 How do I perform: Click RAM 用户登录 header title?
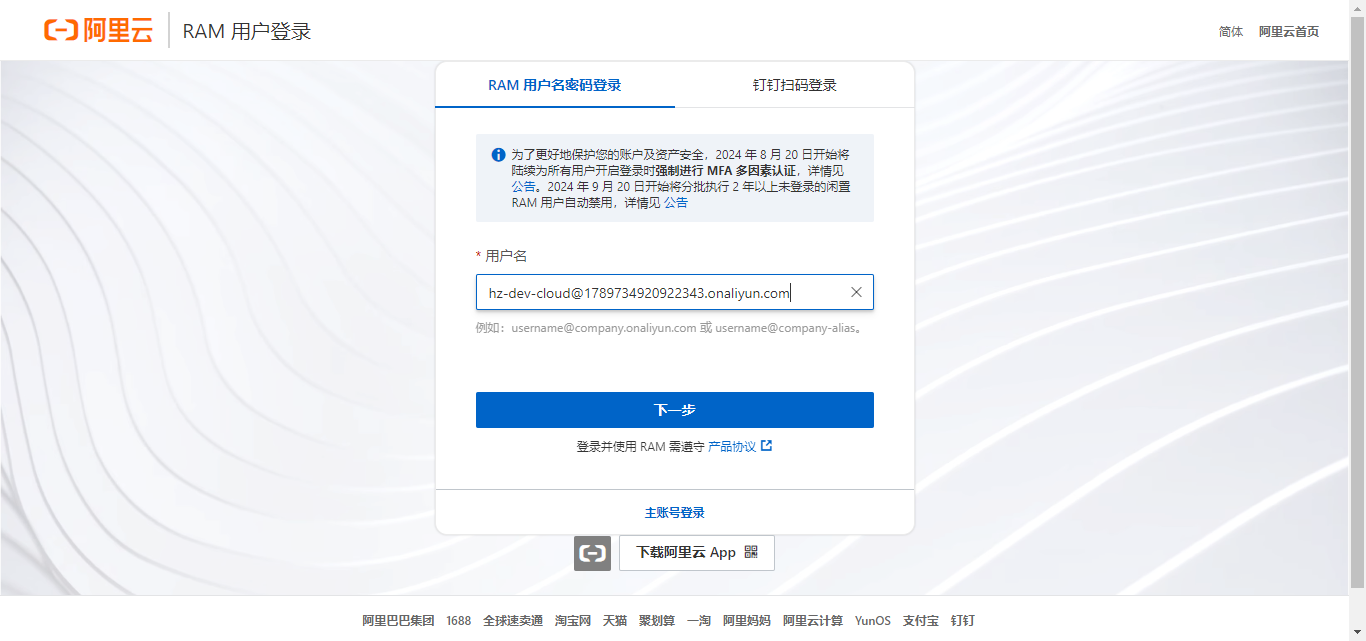[x=247, y=31]
